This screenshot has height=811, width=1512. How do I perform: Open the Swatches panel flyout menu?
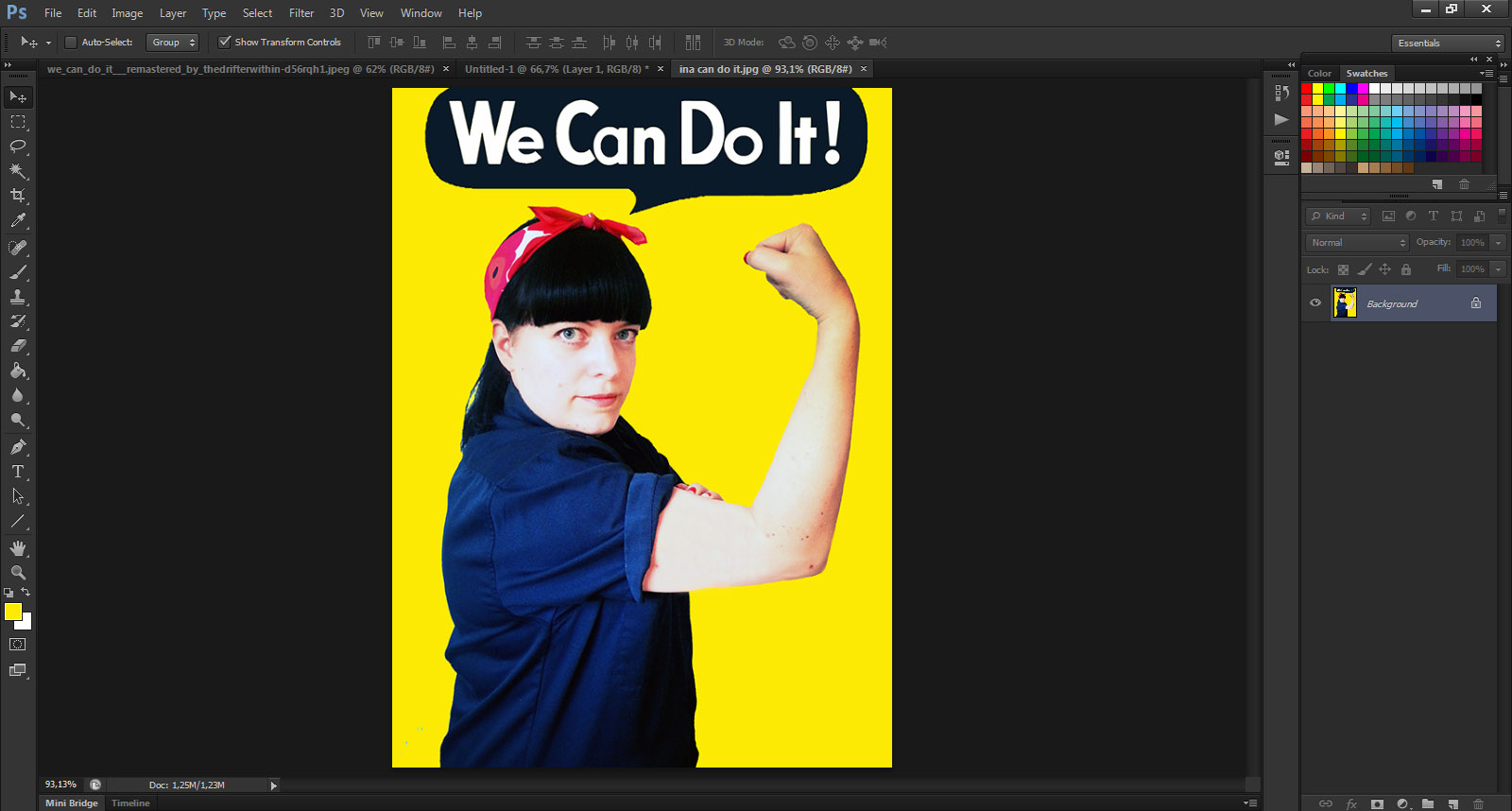(1486, 73)
